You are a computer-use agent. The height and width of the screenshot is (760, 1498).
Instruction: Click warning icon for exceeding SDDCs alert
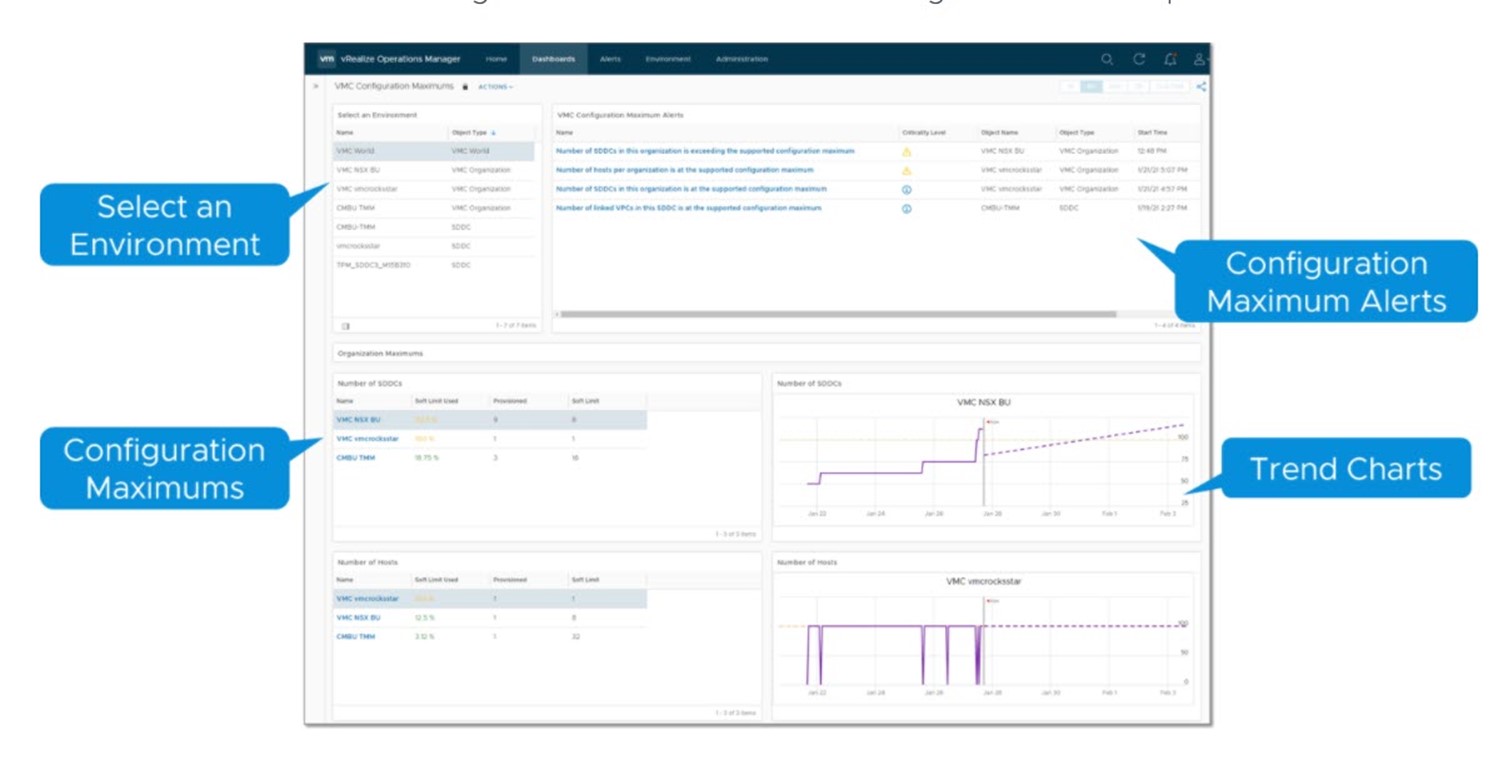point(907,152)
